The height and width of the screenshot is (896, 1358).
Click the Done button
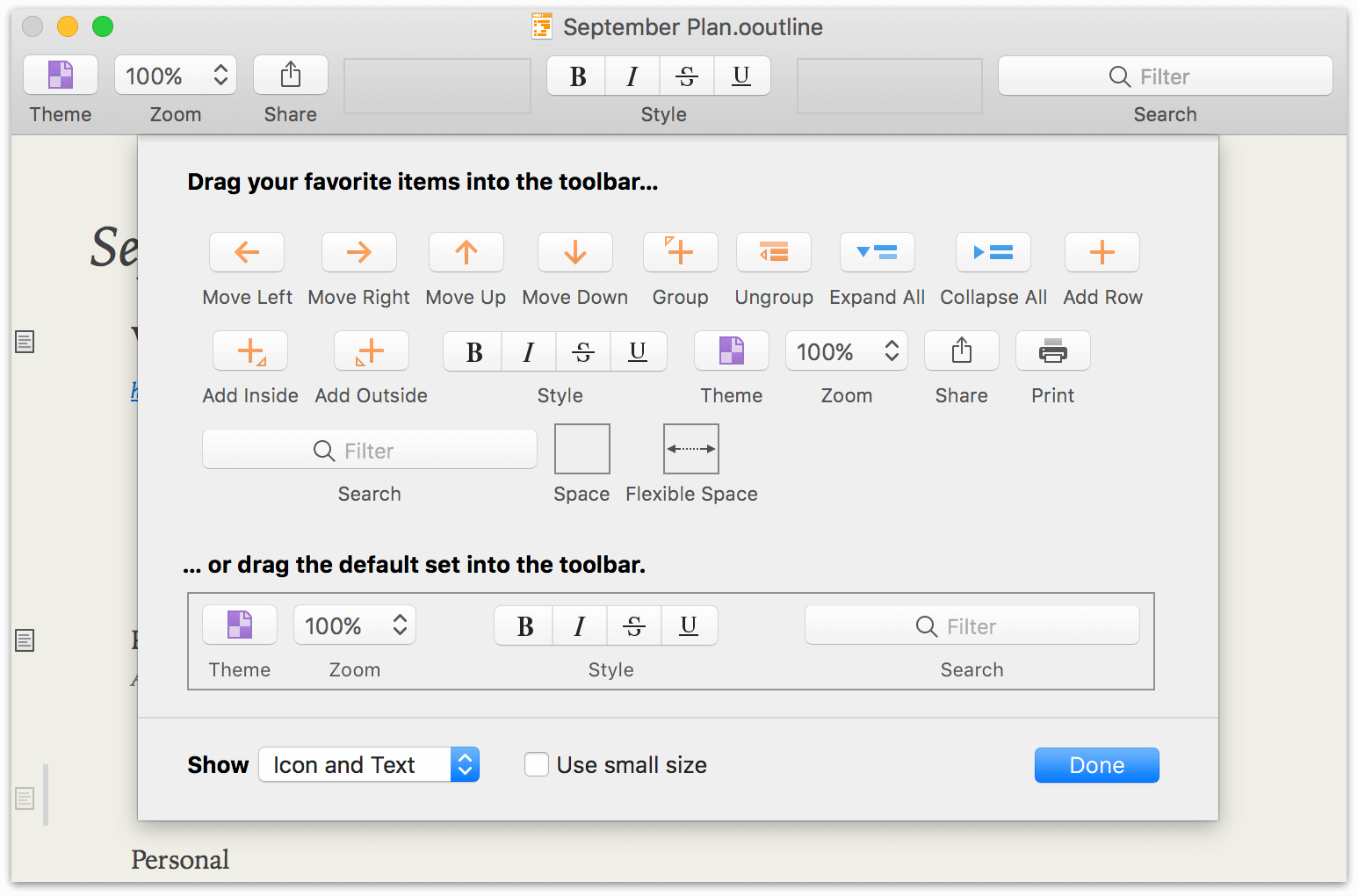pyautogui.click(x=1097, y=765)
